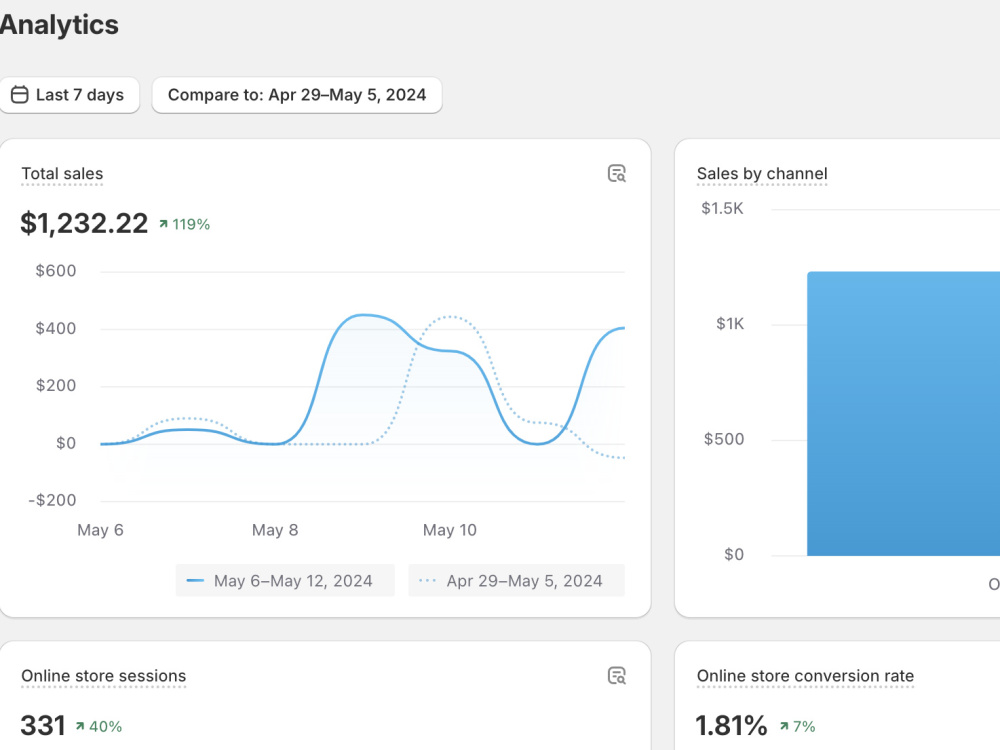
Task: Click the Online store conversion rate title
Action: click(805, 676)
